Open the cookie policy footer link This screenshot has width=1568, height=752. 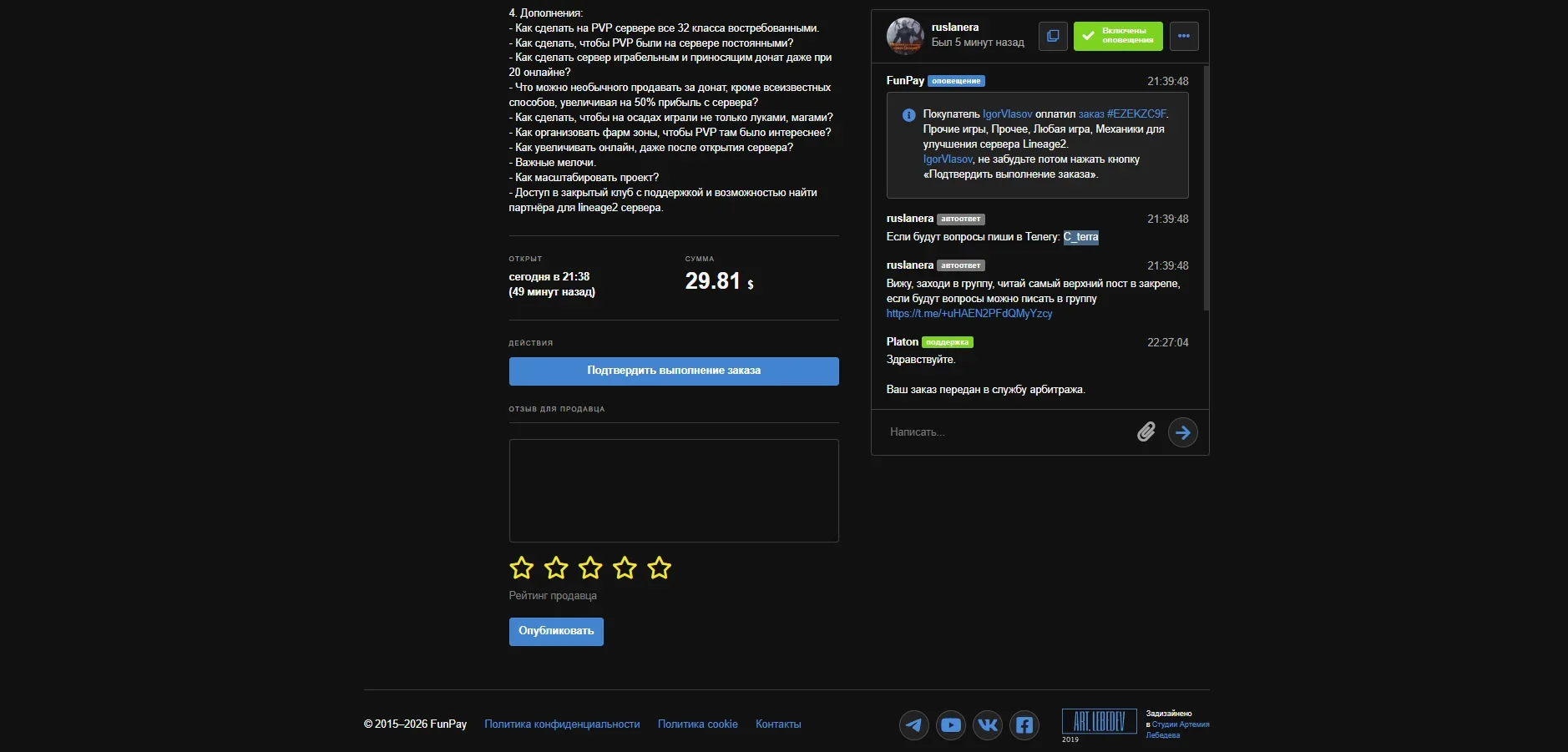pos(698,724)
